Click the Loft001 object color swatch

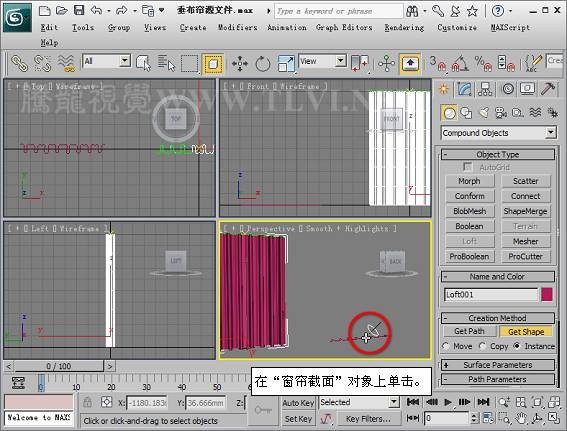(547, 295)
